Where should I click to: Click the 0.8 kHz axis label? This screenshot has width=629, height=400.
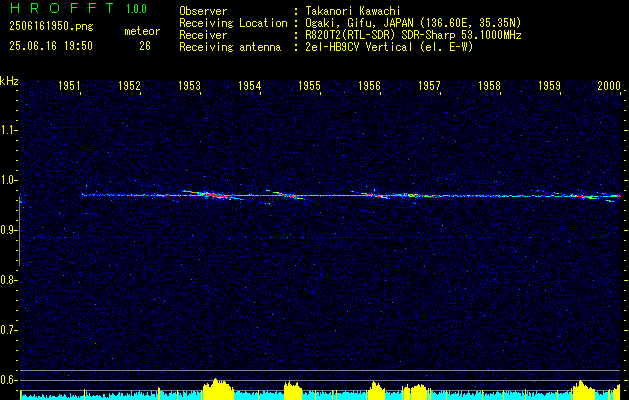[8, 280]
